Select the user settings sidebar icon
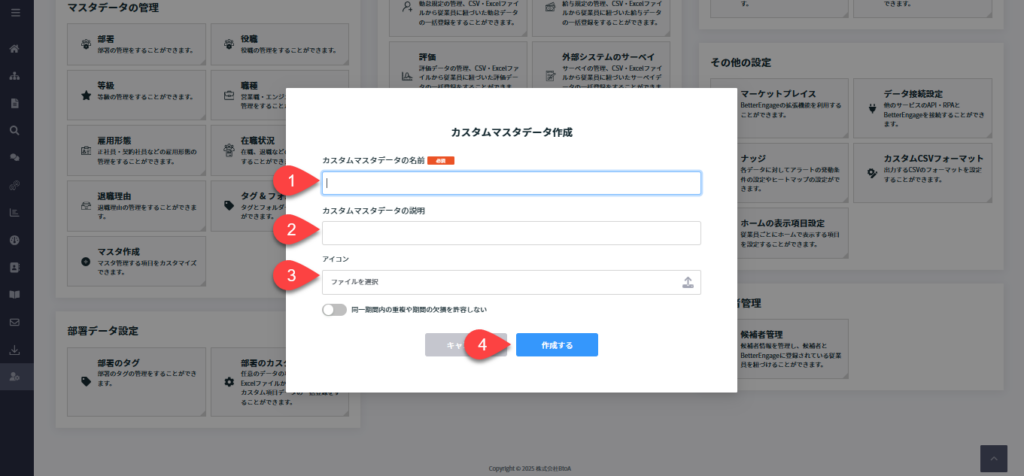Screen dimensions: 1024x476 pyautogui.click(x=15, y=377)
